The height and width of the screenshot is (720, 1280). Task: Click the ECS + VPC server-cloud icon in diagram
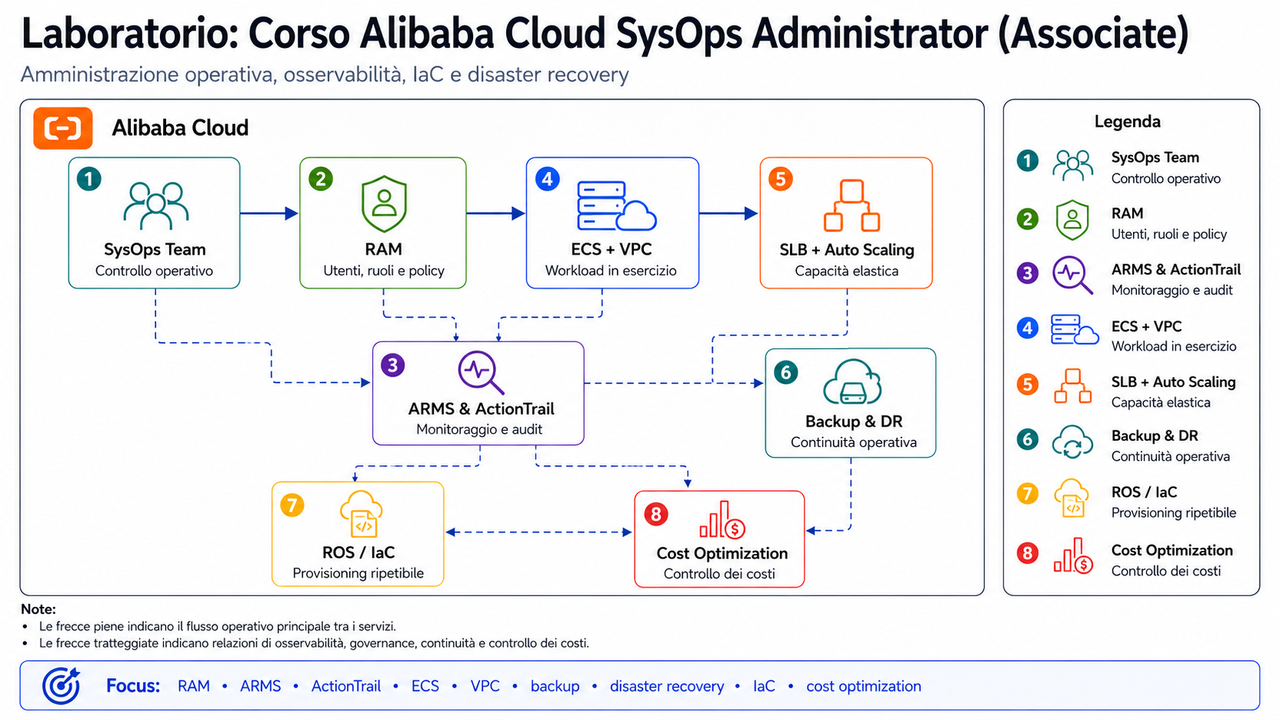(x=616, y=207)
